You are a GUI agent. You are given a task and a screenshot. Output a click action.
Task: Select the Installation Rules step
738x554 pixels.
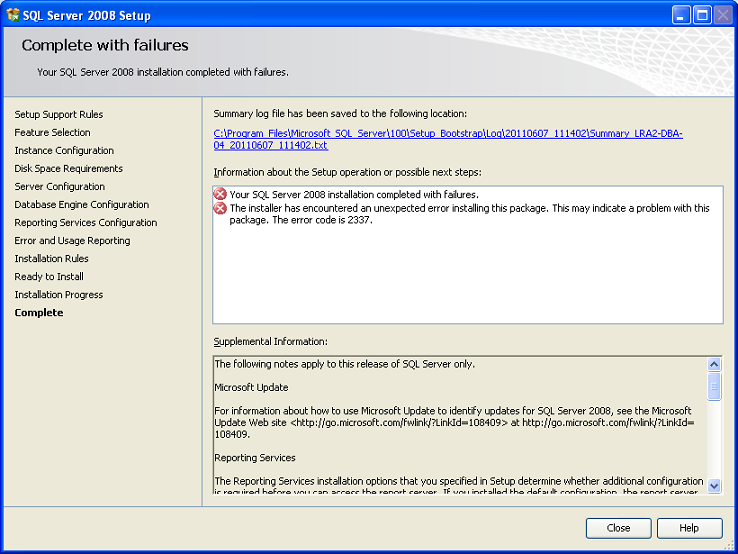point(51,258)
